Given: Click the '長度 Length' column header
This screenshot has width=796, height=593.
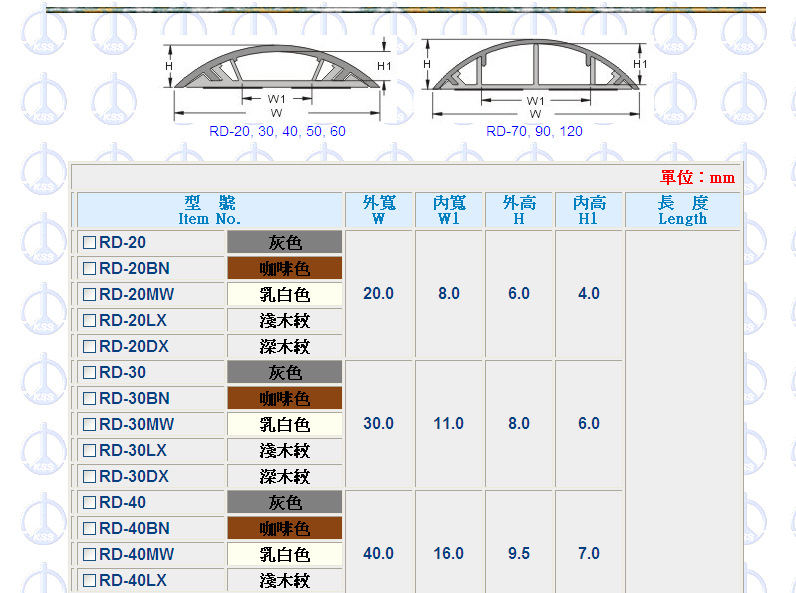Looking at the screenshot, I should tap(683, 210).
